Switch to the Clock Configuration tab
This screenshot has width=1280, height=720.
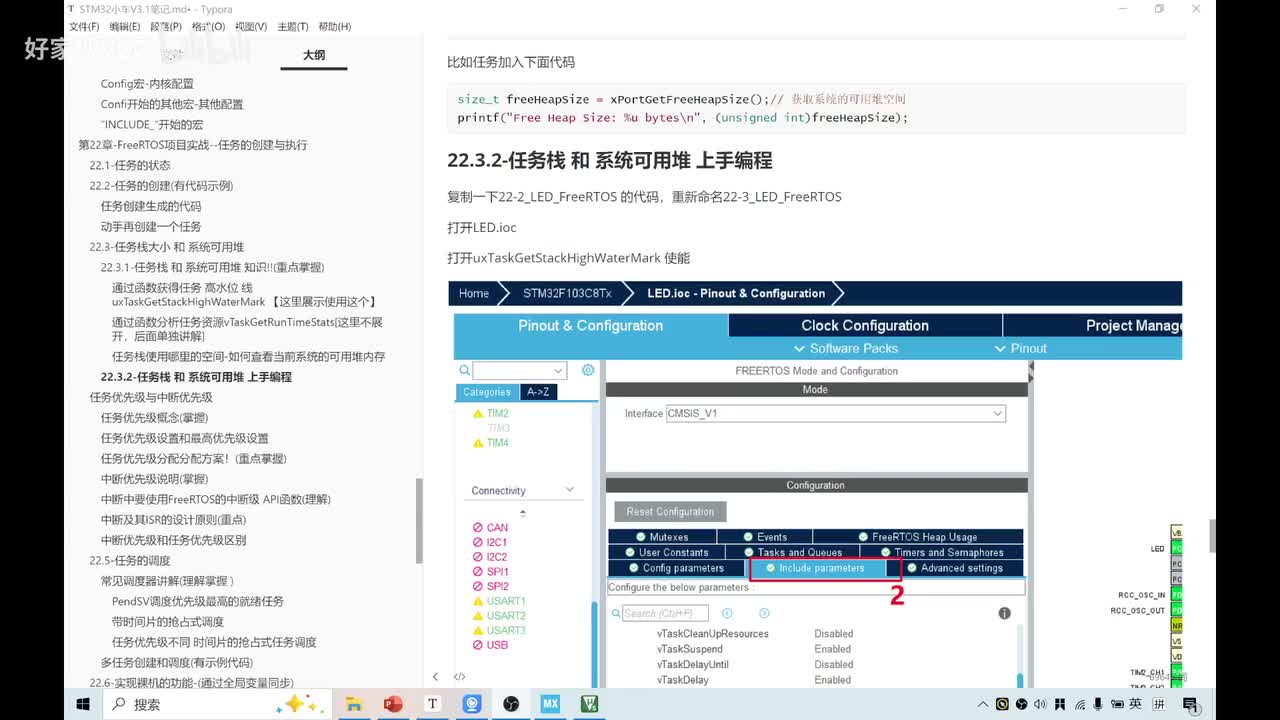(865, 325)
